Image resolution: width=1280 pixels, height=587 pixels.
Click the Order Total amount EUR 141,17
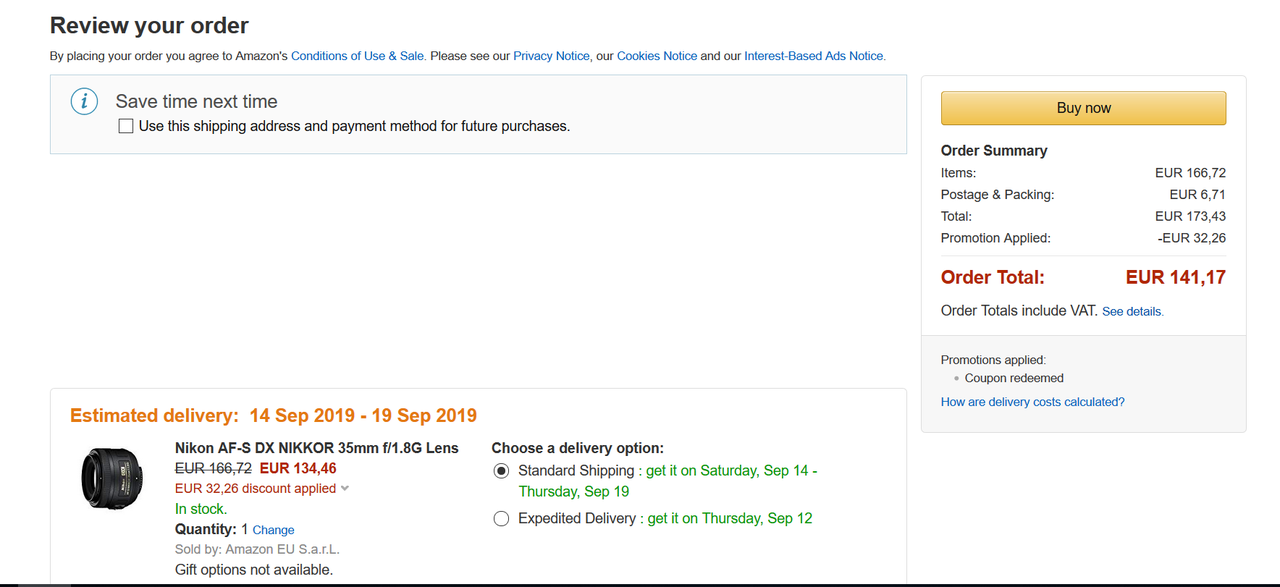pos(1175,277)
